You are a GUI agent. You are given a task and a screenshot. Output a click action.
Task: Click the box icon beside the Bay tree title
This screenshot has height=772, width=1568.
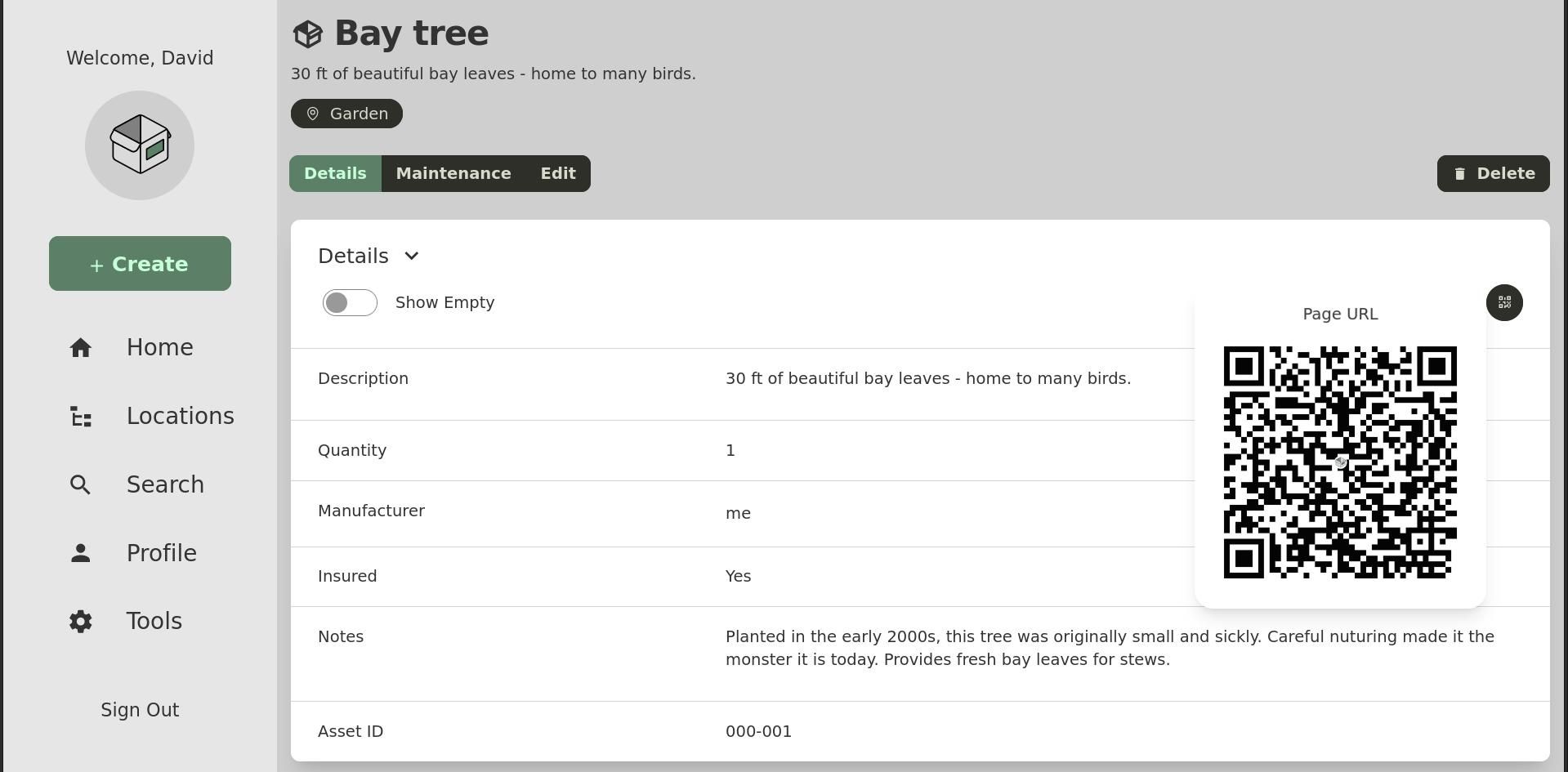pyautogui.click(x=308, y=33)
